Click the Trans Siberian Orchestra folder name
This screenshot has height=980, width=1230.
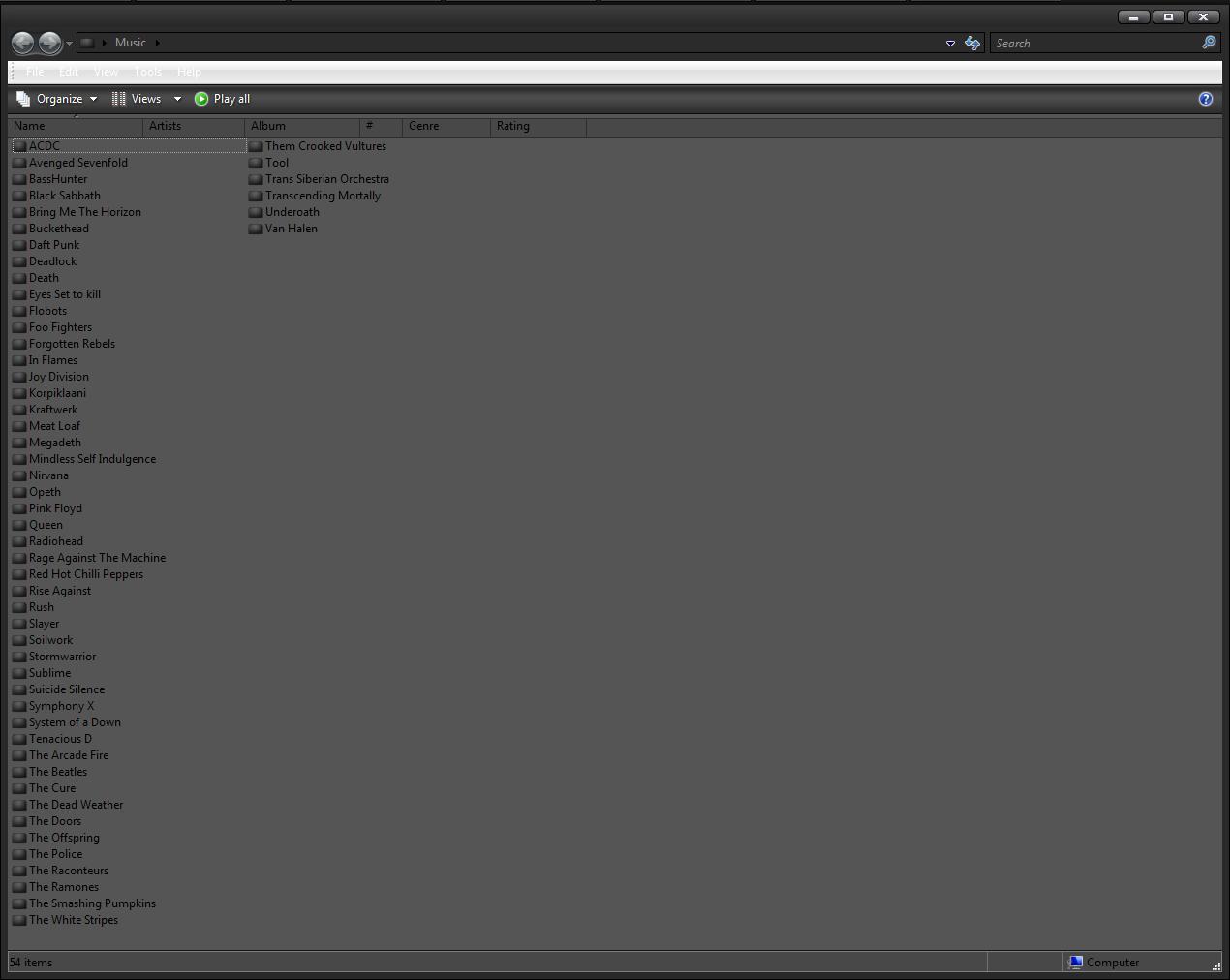(x=327, y=179)
